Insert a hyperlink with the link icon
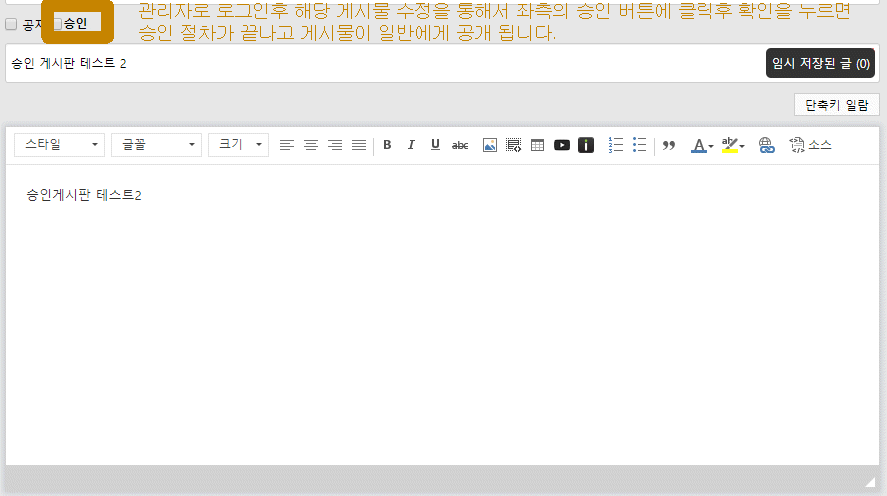Screen dimensions: 887x496 (x=767, y=145)
